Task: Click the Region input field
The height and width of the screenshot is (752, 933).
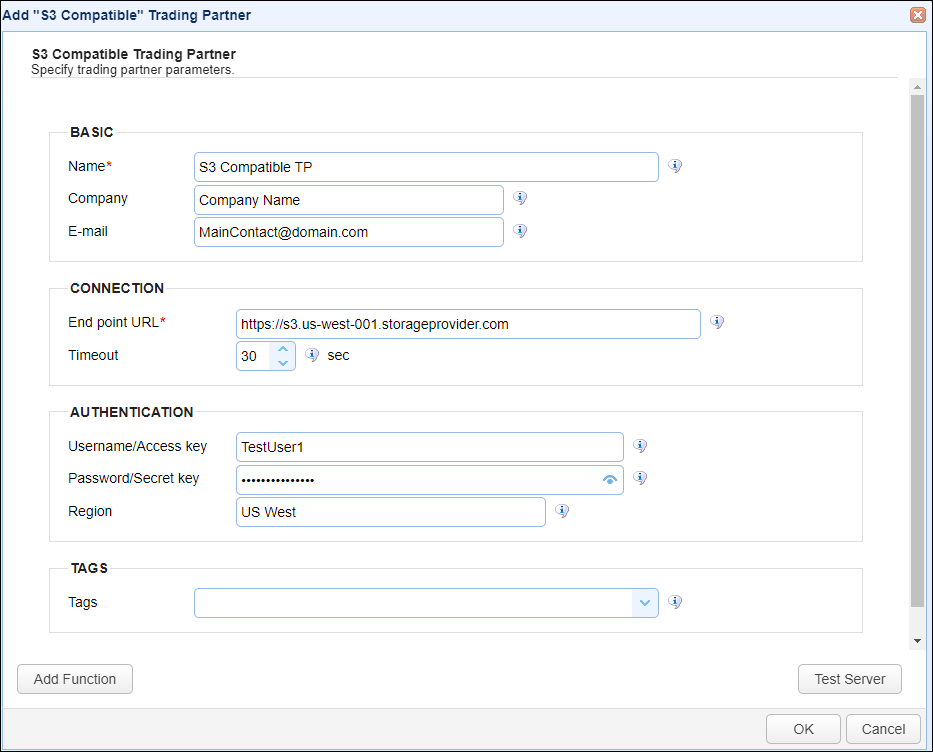Action: pyautogui.click(x=391, y=512)
